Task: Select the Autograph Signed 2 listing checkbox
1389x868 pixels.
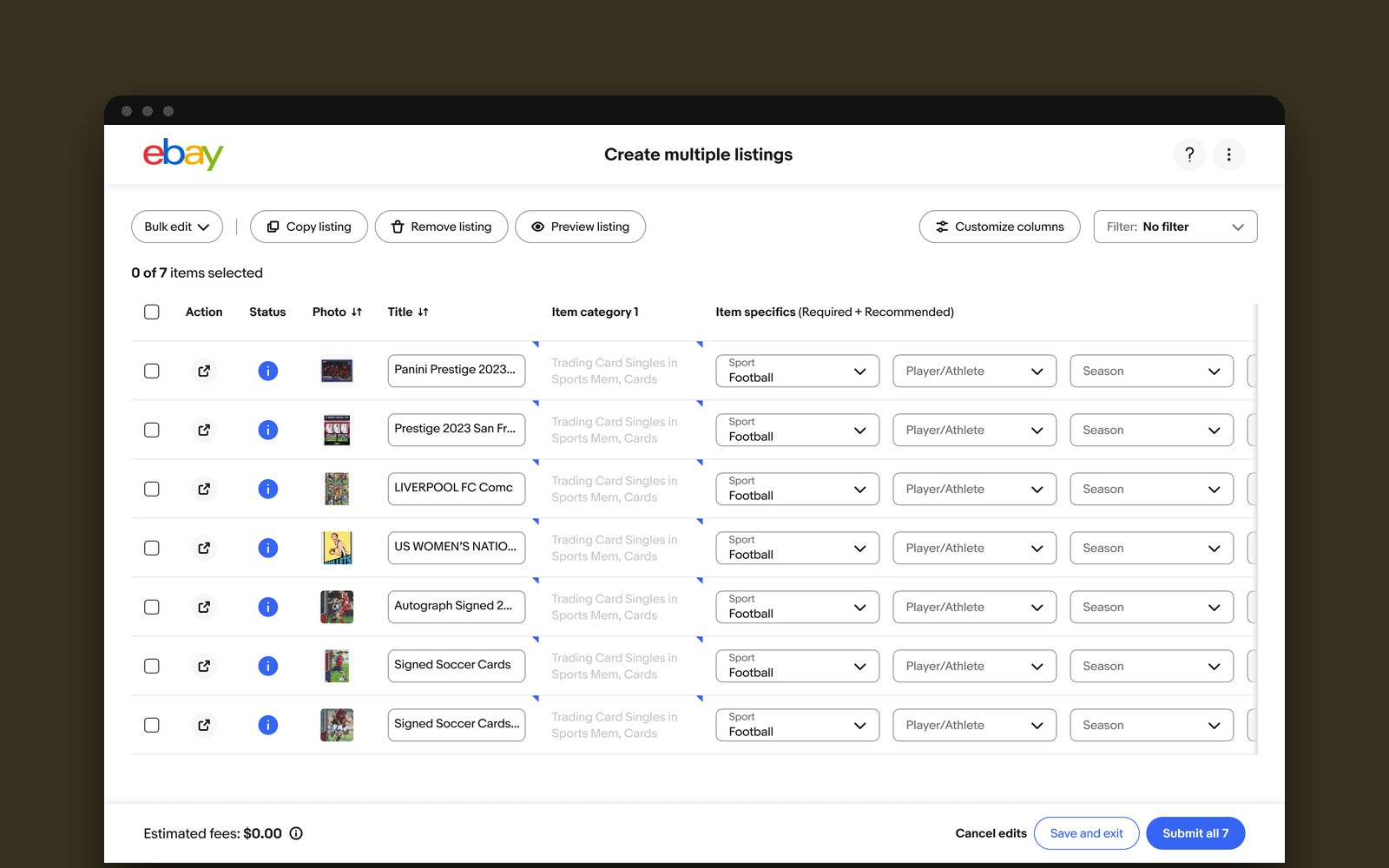Action: click(x=152, y=607)
